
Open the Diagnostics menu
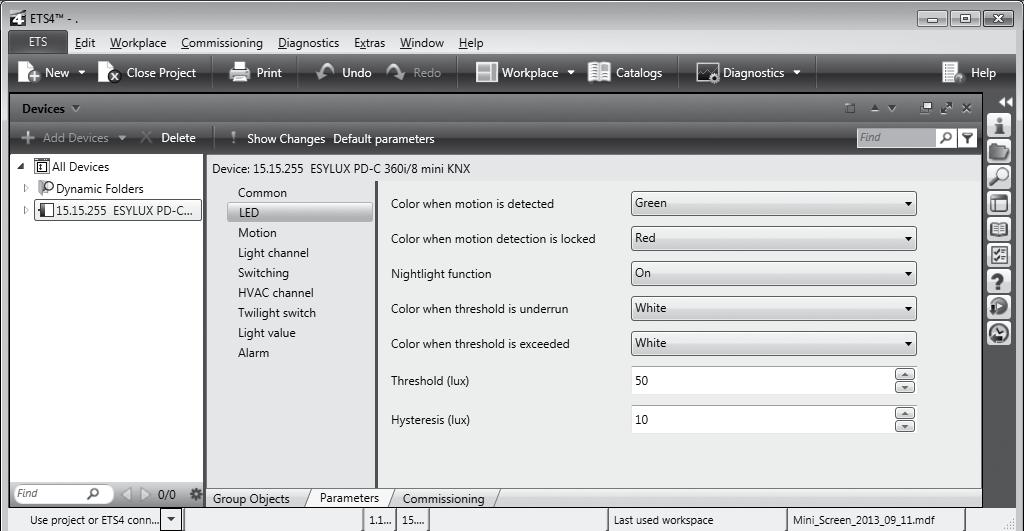click(x=308, y=43)
